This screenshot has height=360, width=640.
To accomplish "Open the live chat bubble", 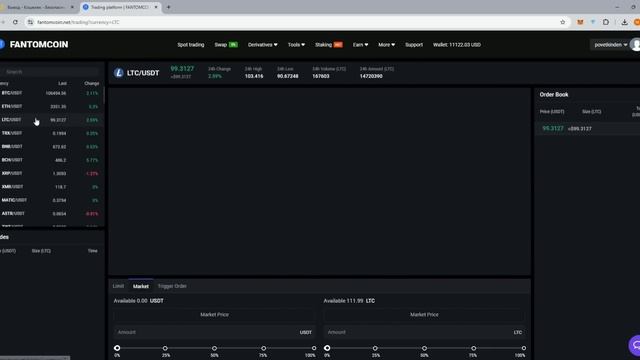I will pos(635,345).
